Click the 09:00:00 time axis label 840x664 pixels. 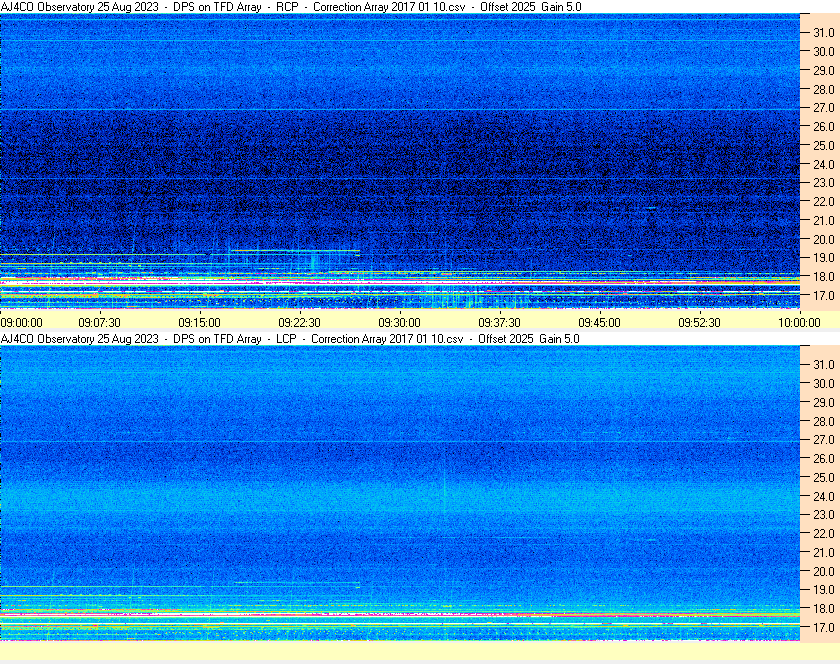21,323
